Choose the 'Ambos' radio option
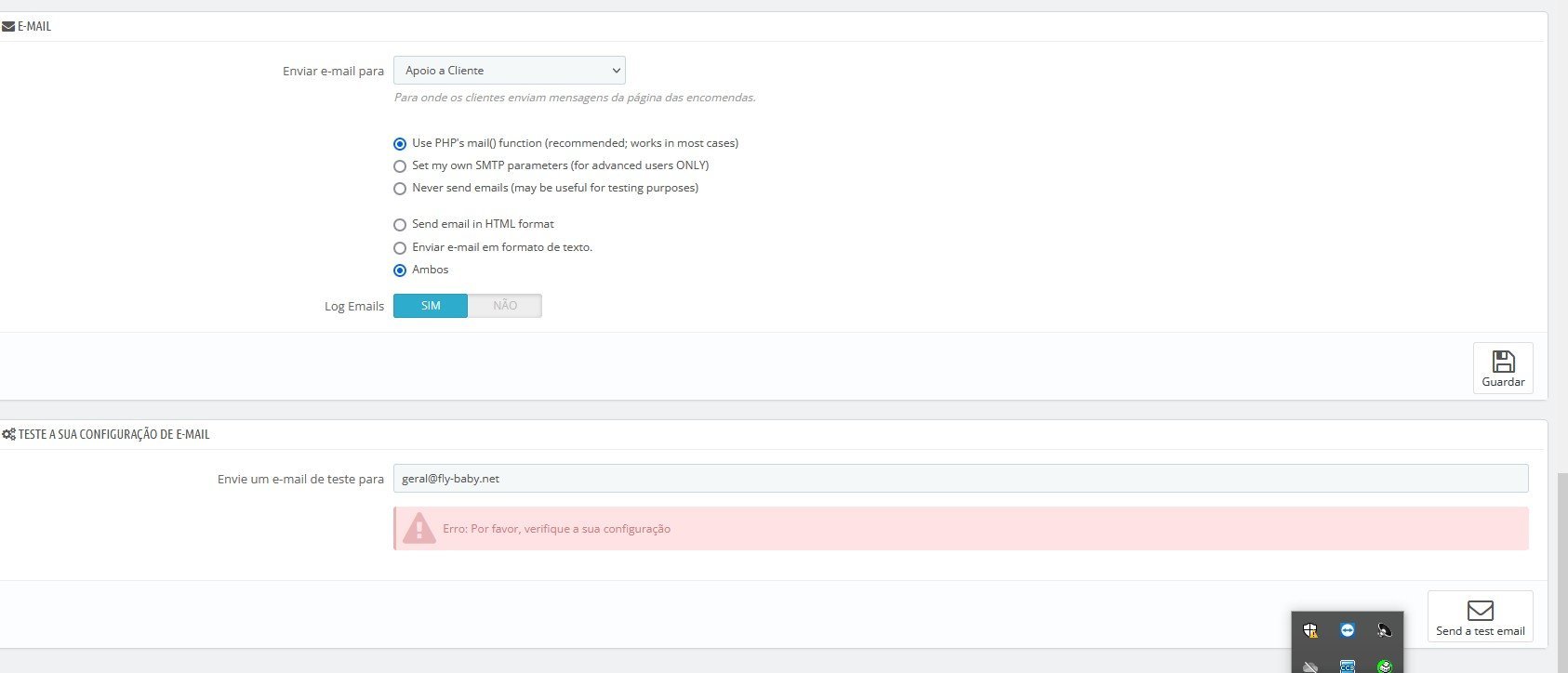 (400, 271)
